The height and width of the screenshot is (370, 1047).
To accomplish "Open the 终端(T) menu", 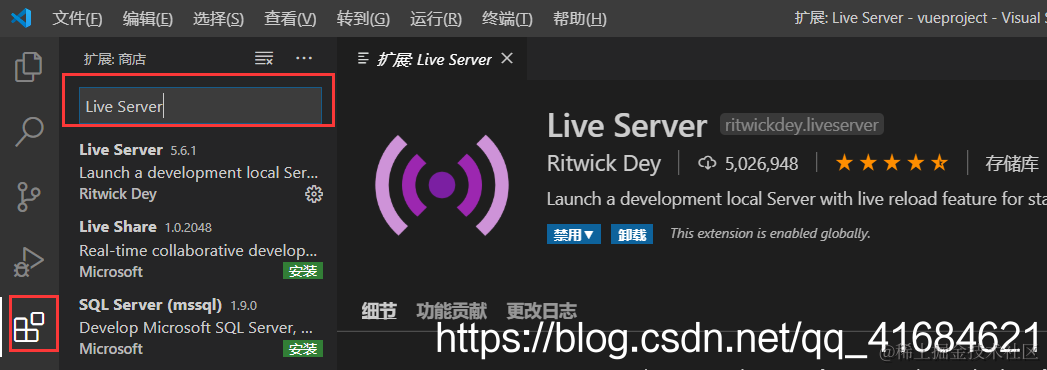I will pyautogui.click(x=507, y=19).
